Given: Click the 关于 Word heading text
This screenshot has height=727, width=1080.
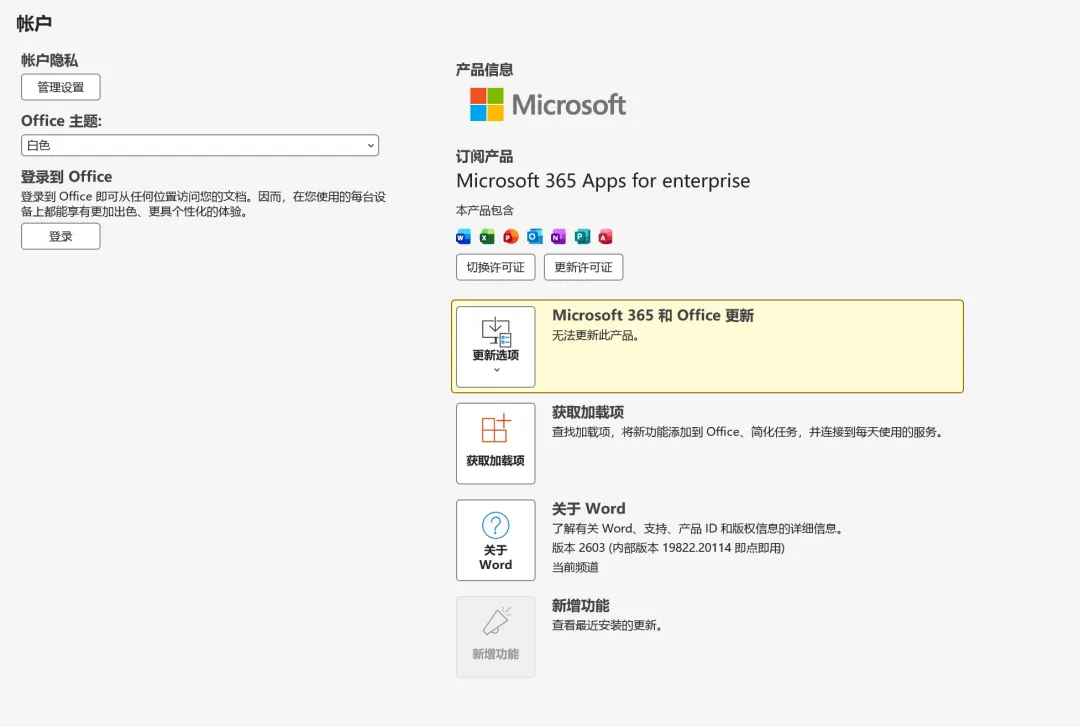Looking at the screenshot, I should 589,509.
